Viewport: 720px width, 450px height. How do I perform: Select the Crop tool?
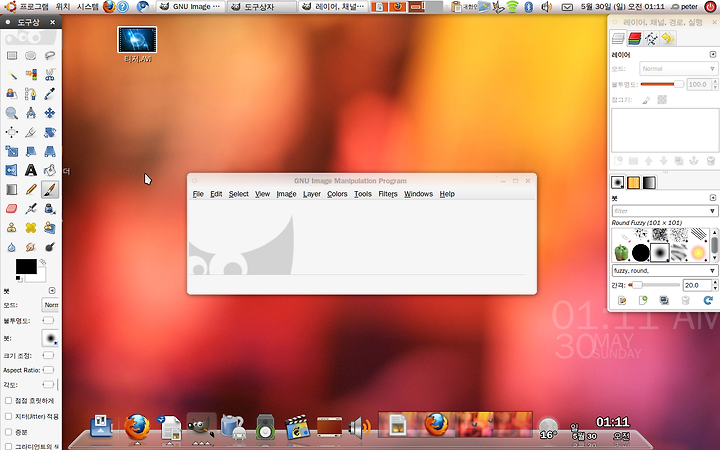[x=31, y=132]
